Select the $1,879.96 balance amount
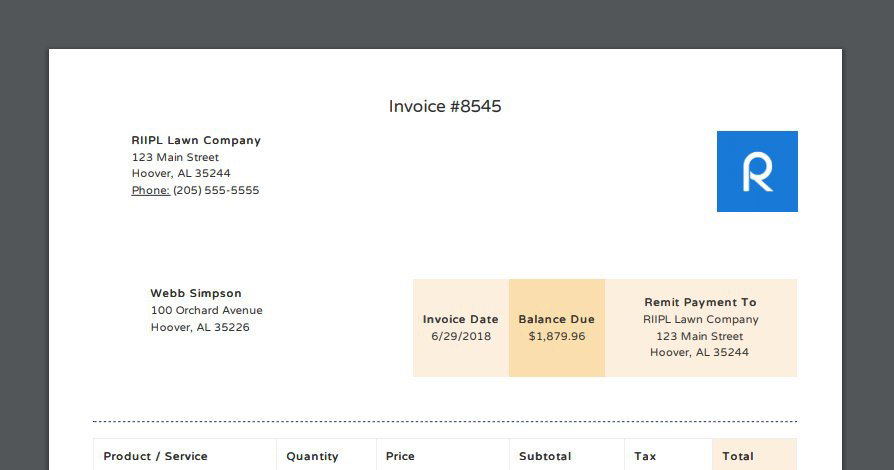Viewport: 894px width, 470px height. pyautogui.click(x=557, y=336)
